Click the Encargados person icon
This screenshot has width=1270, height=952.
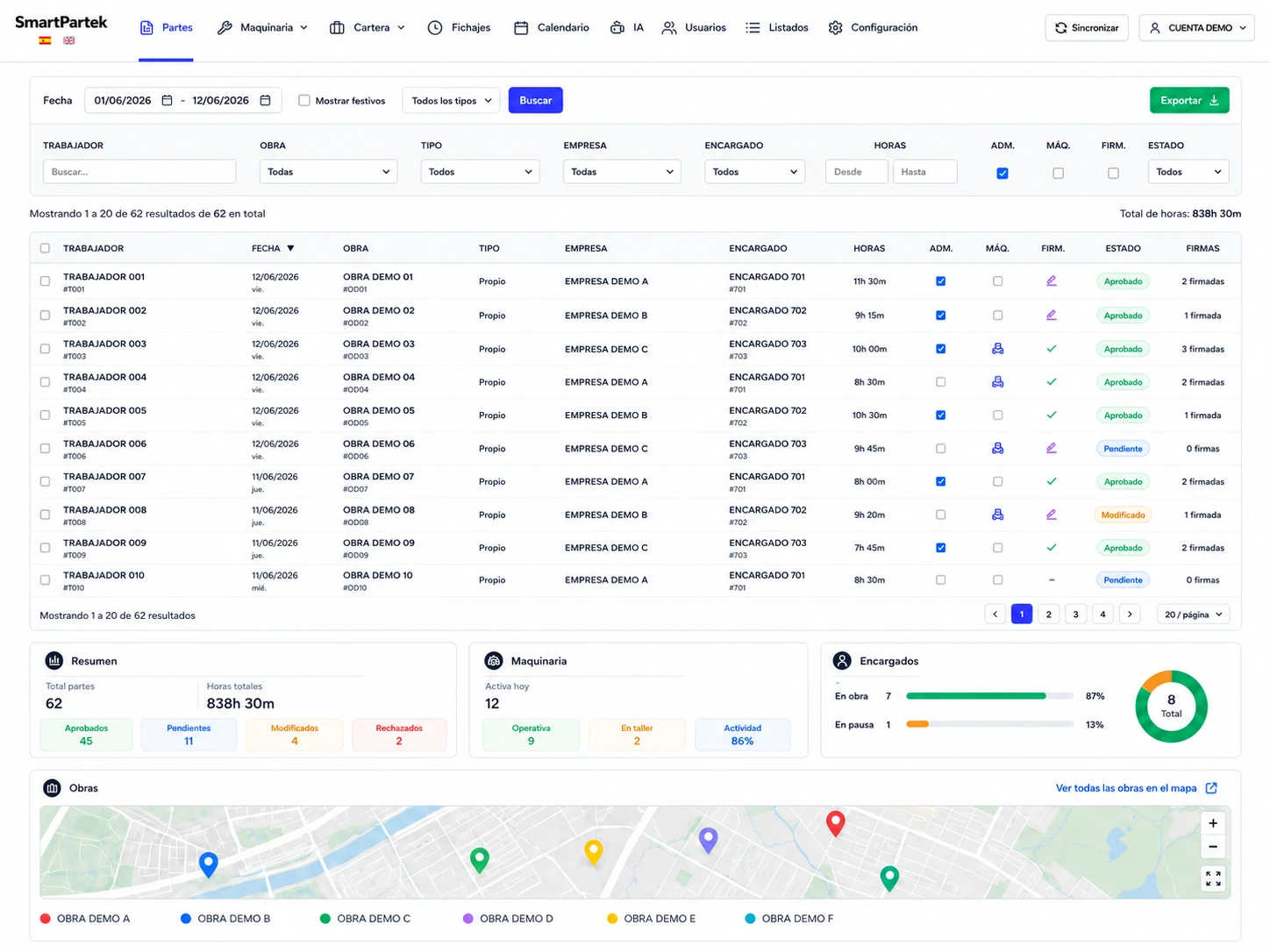pyautogui.click(x=842, y=661)
